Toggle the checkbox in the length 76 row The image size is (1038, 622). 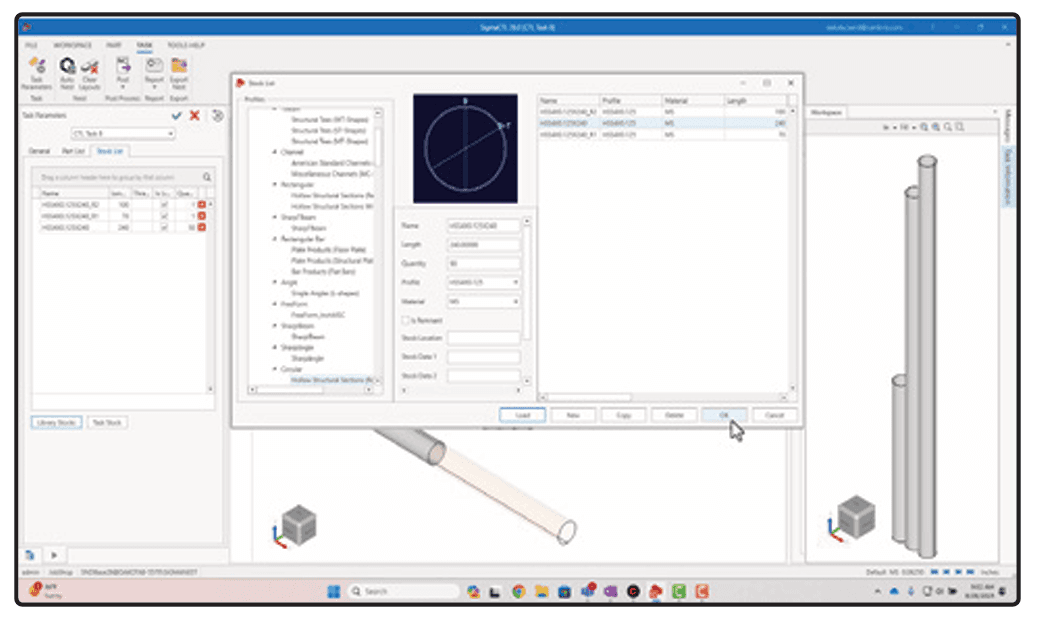click(x=164, y=216)
